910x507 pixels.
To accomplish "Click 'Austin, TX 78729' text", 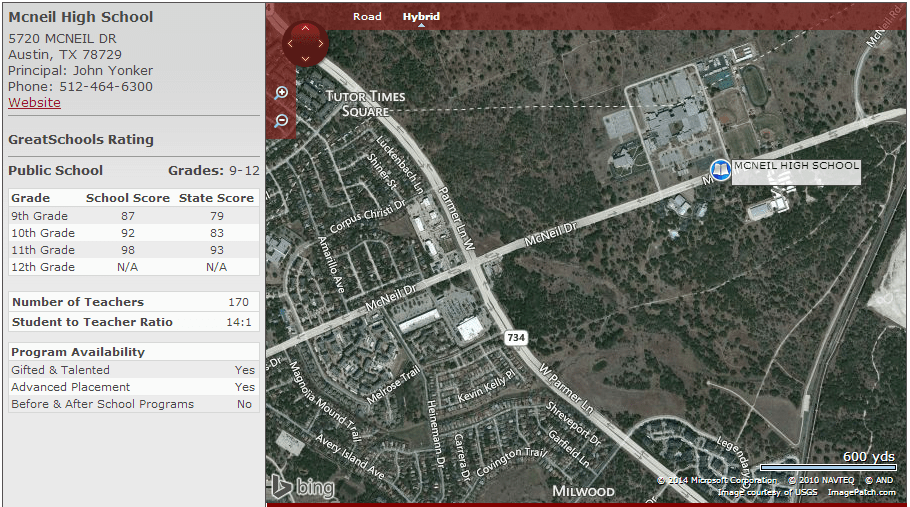I will point(65,55).
